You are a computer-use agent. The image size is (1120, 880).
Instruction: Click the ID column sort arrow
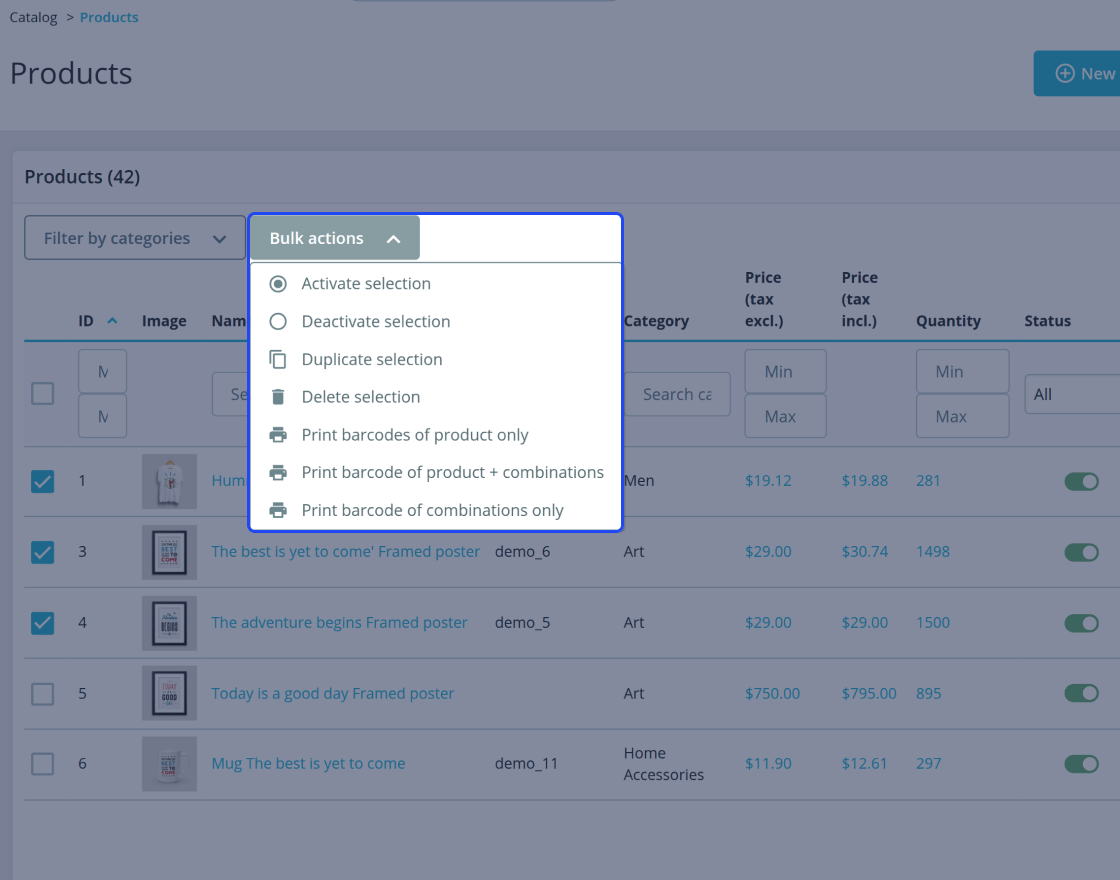click(x=112, y=321)
